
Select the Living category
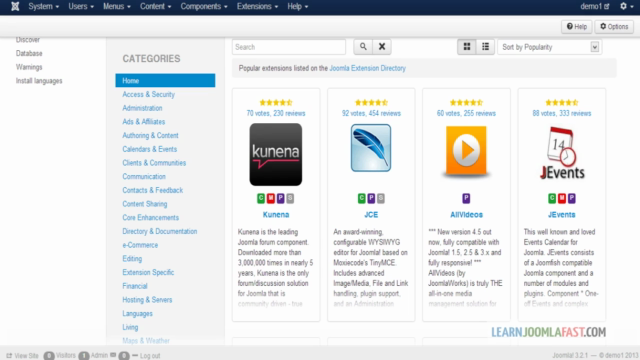click(130, 327)
